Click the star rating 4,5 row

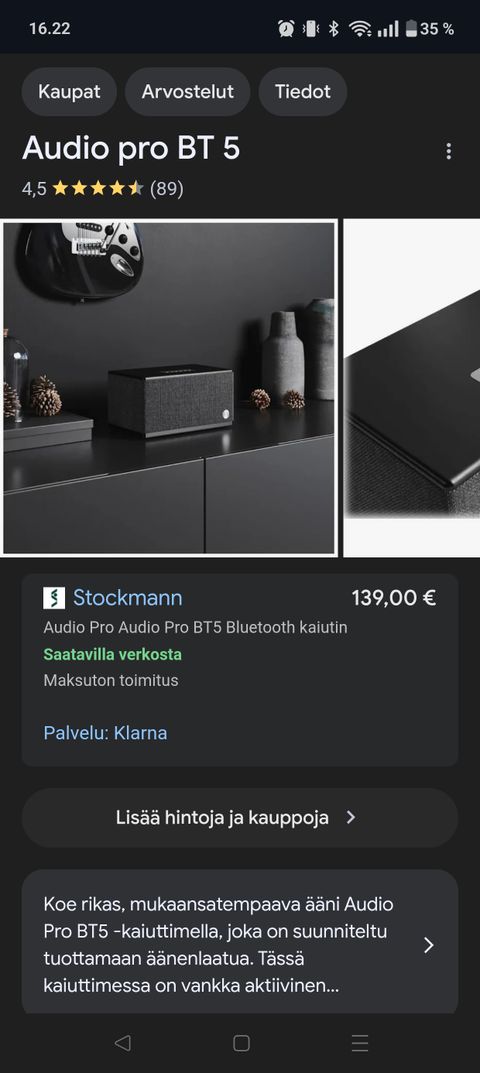click(x=103, y=189)
